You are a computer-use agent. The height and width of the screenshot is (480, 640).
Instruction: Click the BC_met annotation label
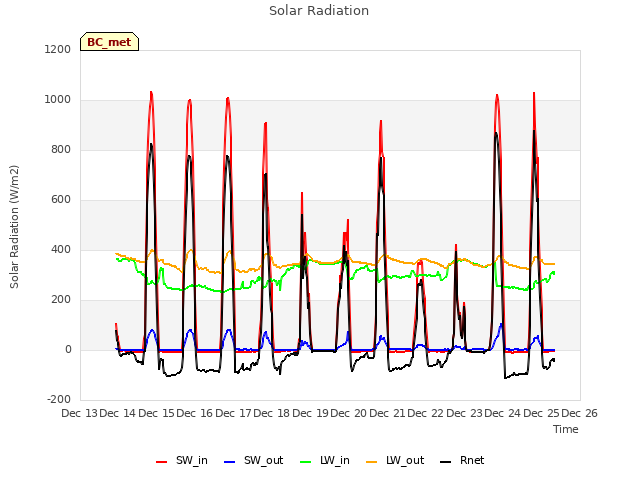tap(109, 42)
